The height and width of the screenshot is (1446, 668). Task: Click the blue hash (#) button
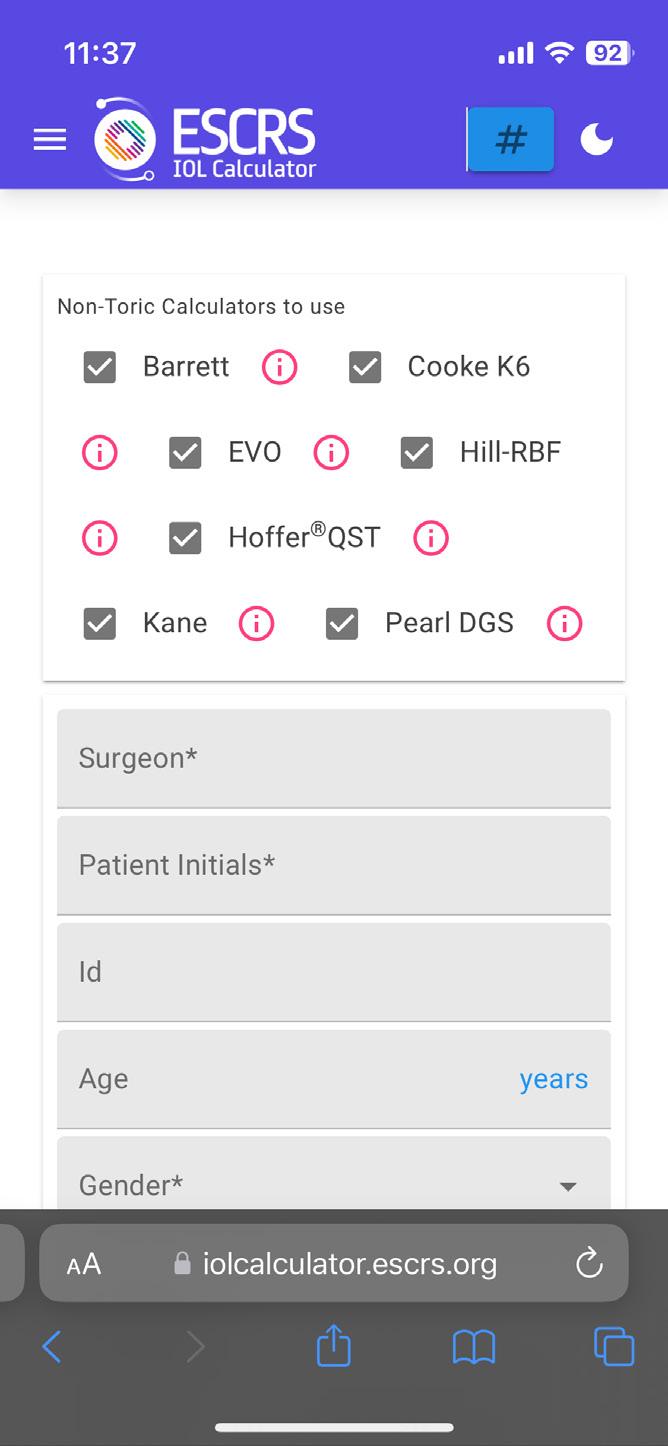511,139
